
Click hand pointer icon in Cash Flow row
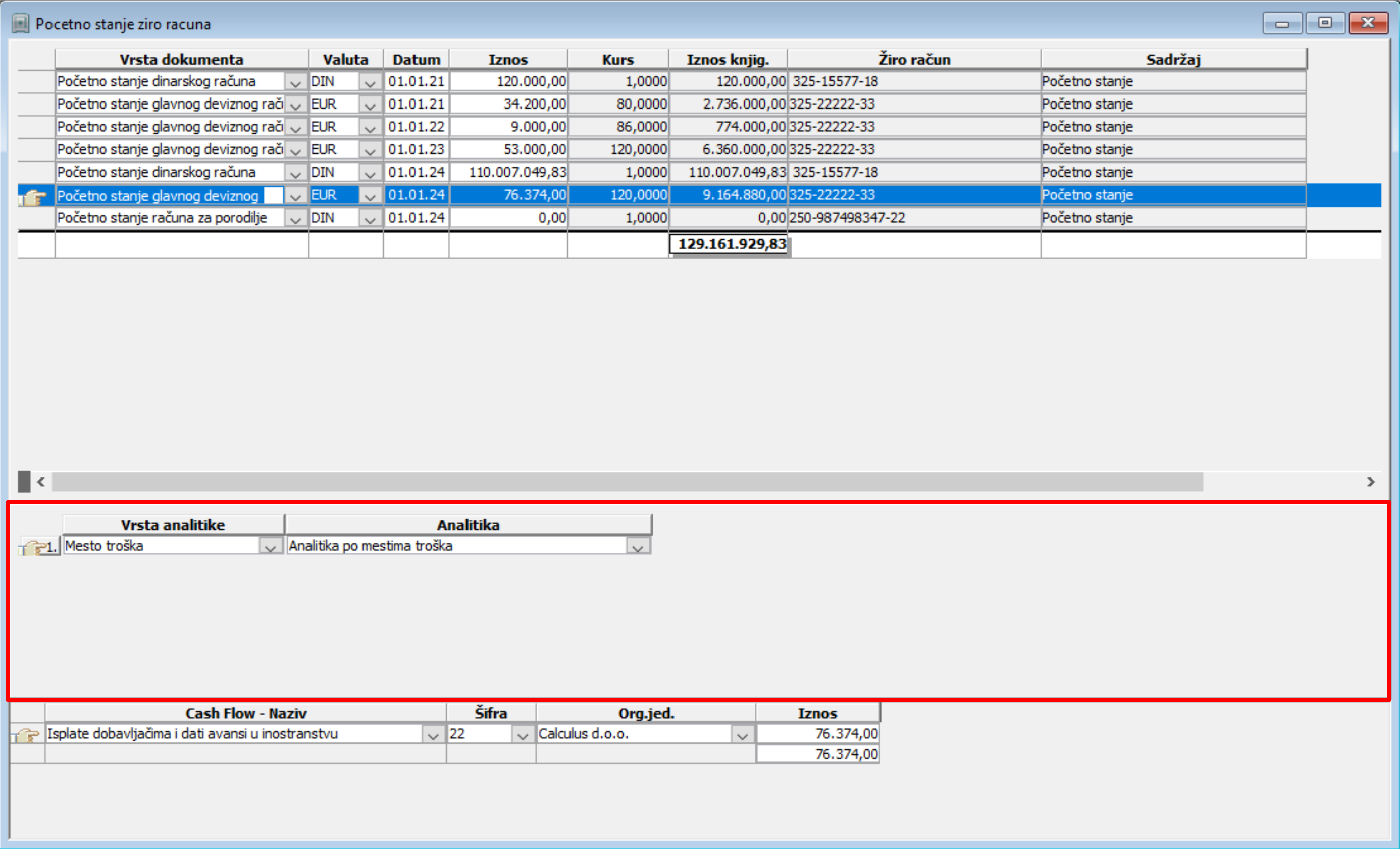26,735
